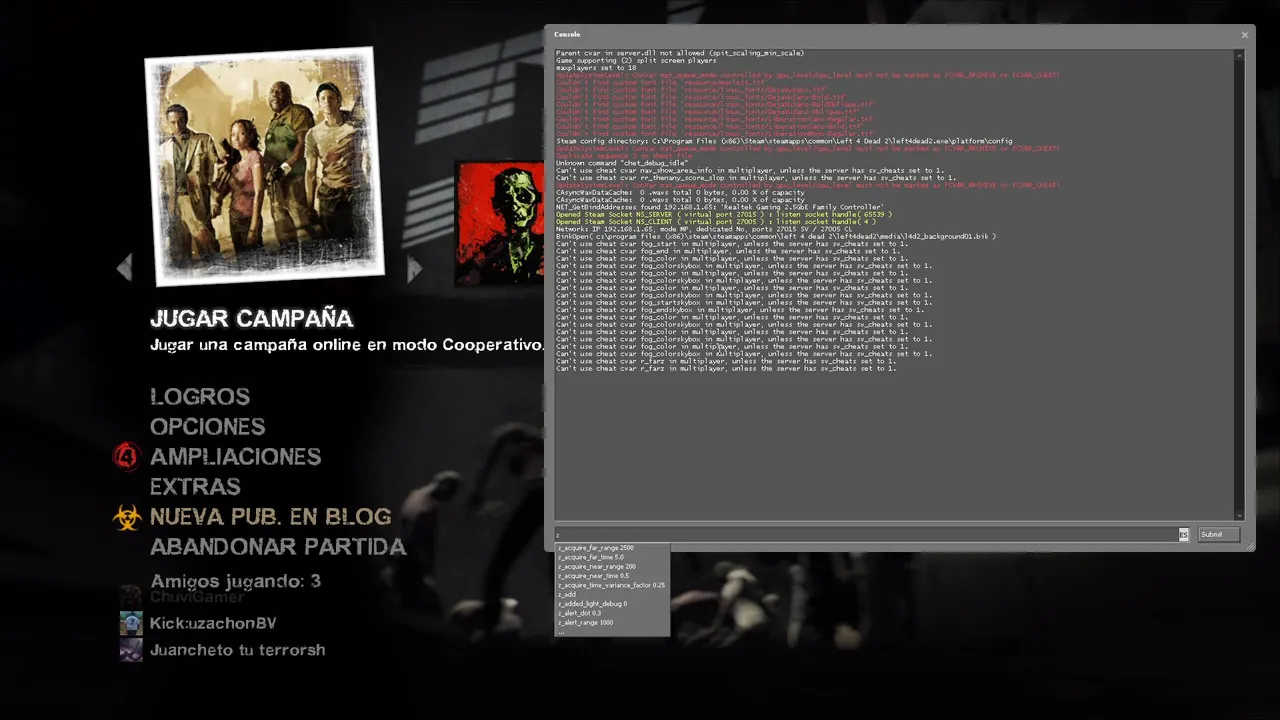
Task: Select Abandonar Partida
Action: (x=278, y=547)
